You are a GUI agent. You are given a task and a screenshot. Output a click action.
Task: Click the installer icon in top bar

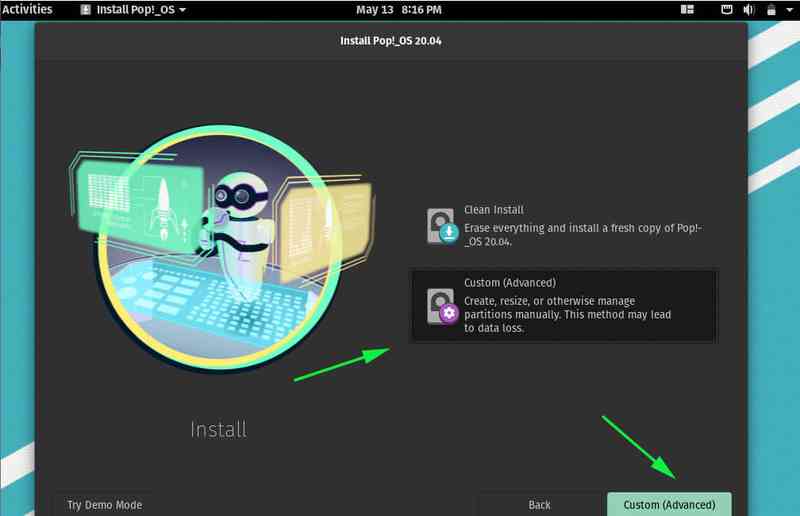(86, 10)
